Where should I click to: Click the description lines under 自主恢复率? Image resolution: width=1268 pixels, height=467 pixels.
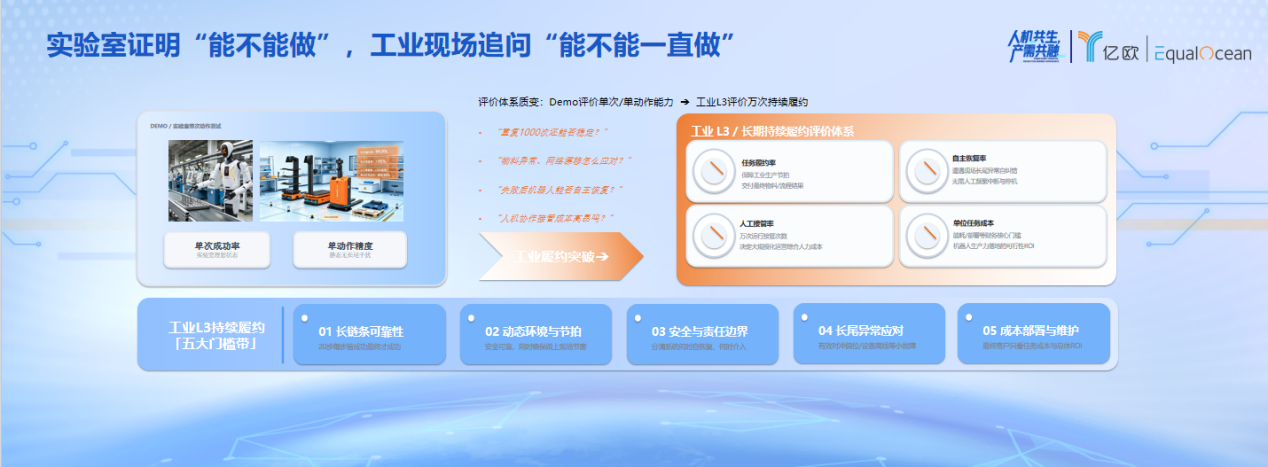(x=987, y=176)
